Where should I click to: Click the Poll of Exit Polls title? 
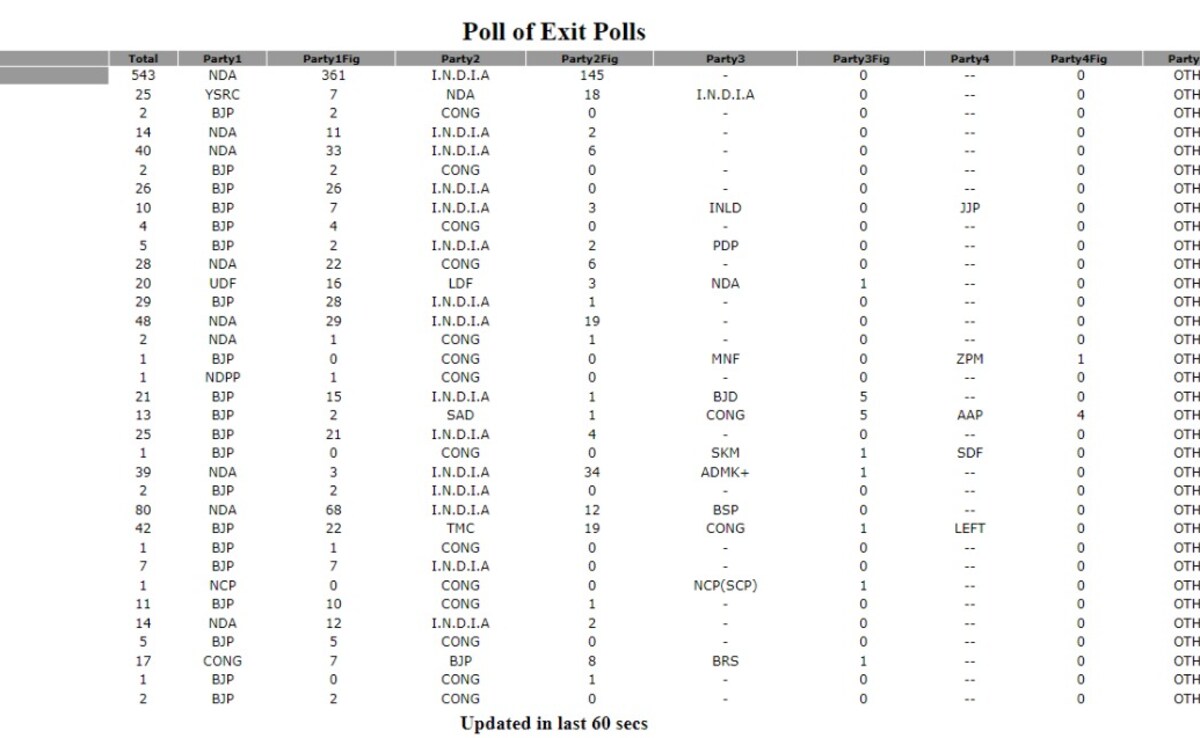point(554,31)
